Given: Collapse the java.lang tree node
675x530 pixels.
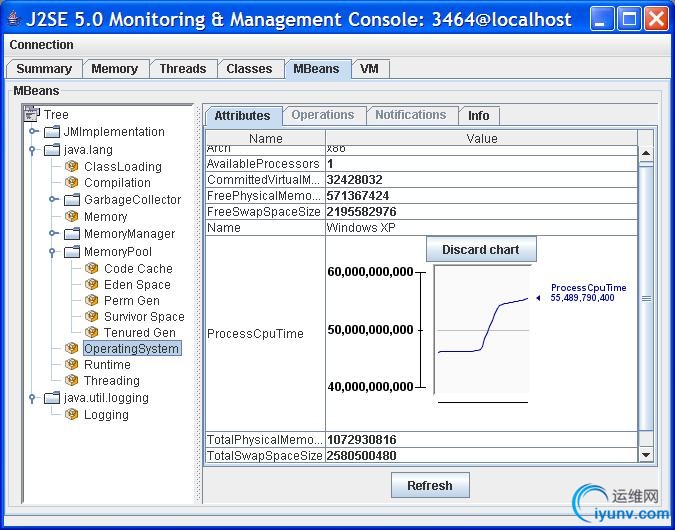Looking at the screenshot, I should coord(32,150).
